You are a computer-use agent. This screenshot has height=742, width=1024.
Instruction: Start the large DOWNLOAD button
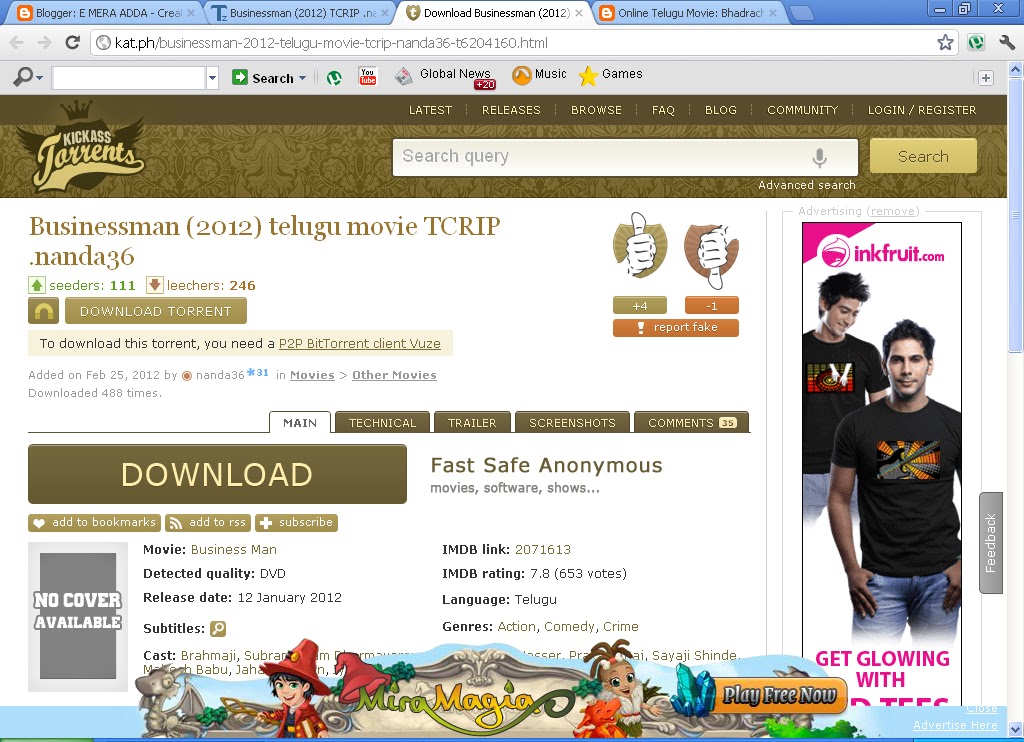[x=217, y=474]
